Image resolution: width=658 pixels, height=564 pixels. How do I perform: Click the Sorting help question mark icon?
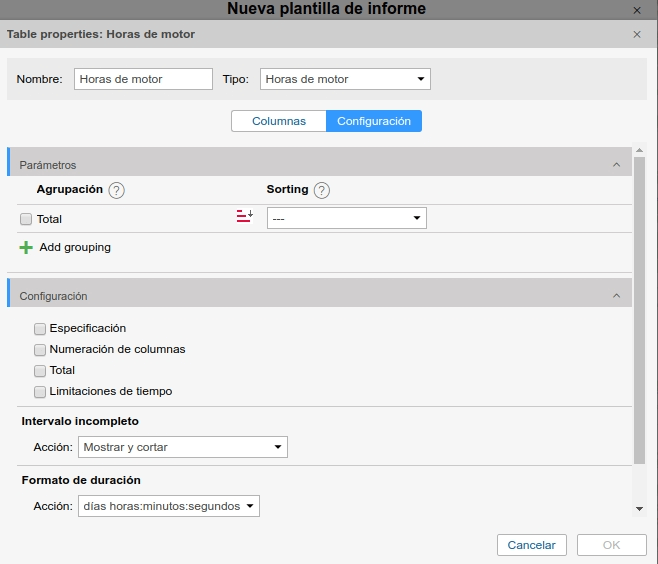(321, 190)
